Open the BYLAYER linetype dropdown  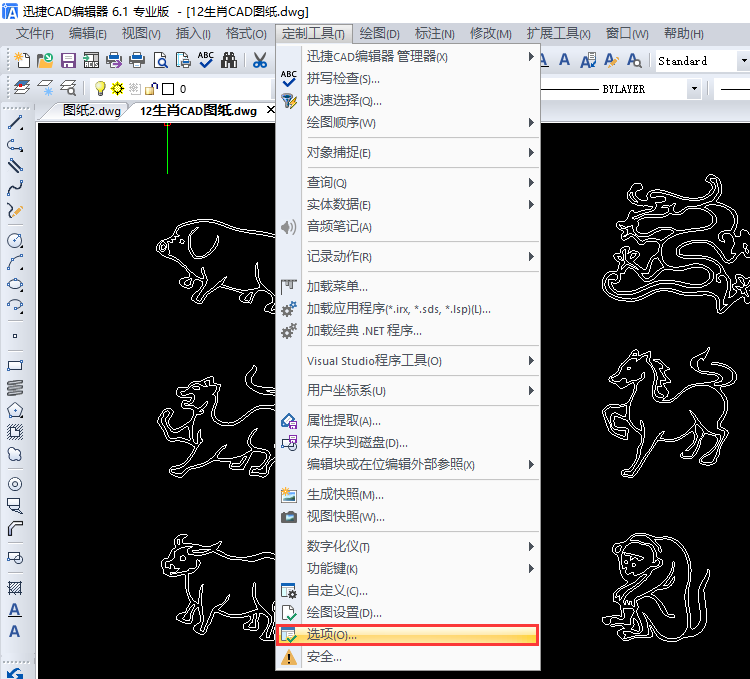pyautogui.click(x=694, y=88)
